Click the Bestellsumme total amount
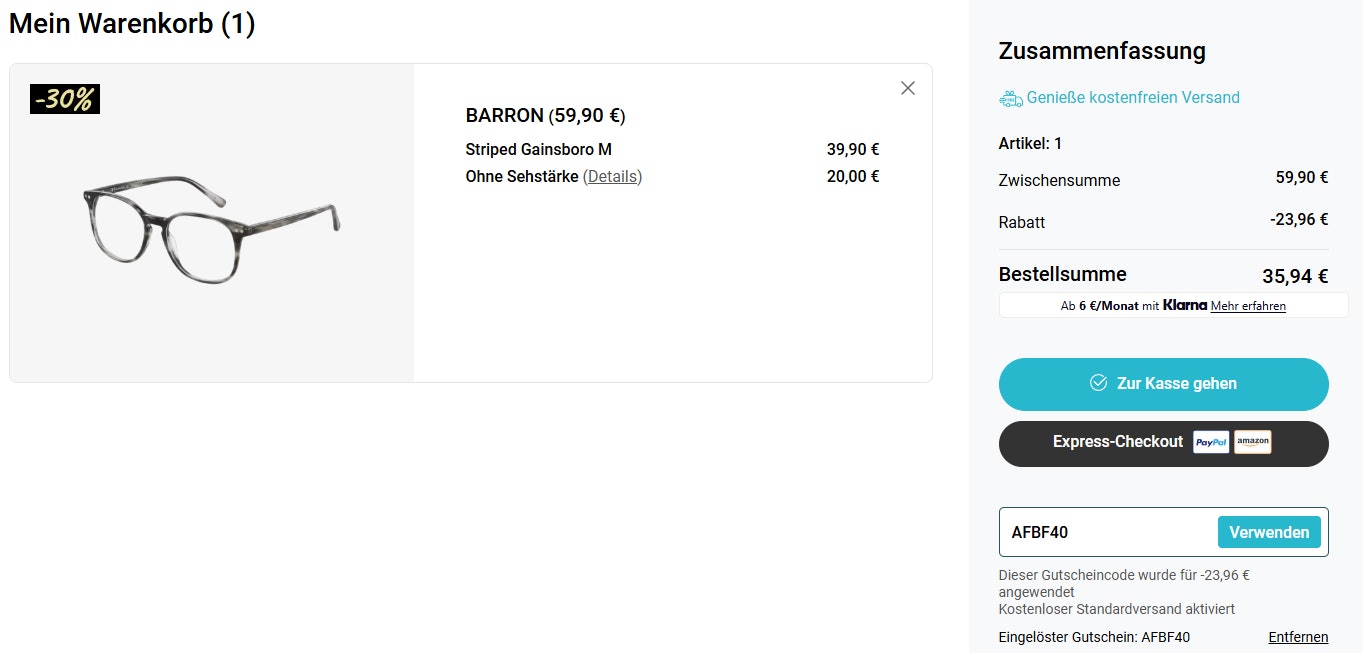 (x=1295, y=277)
